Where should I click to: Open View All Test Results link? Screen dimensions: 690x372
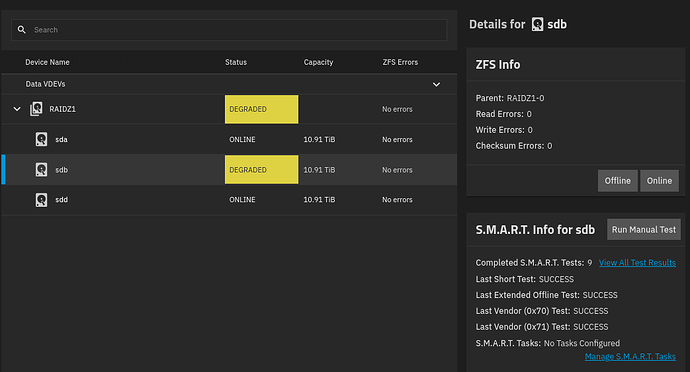[637, 263]
